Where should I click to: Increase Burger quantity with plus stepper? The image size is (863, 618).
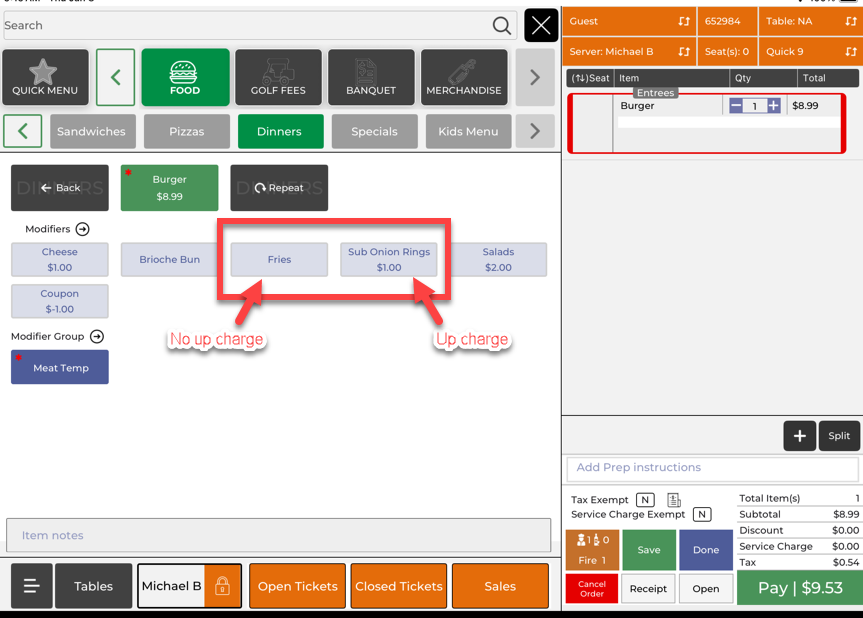773,106
